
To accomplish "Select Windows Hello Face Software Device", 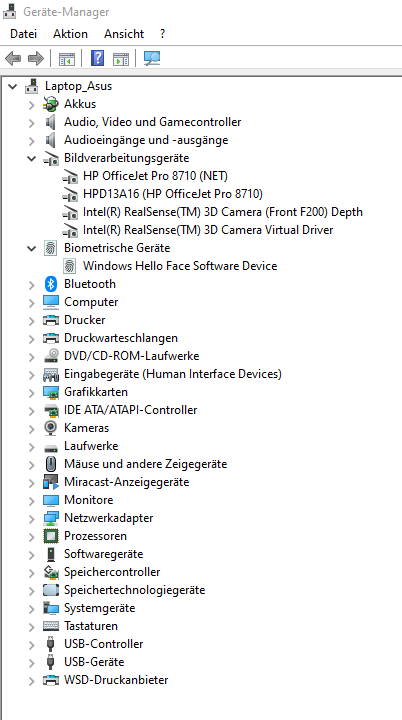I will coord(180,266).
